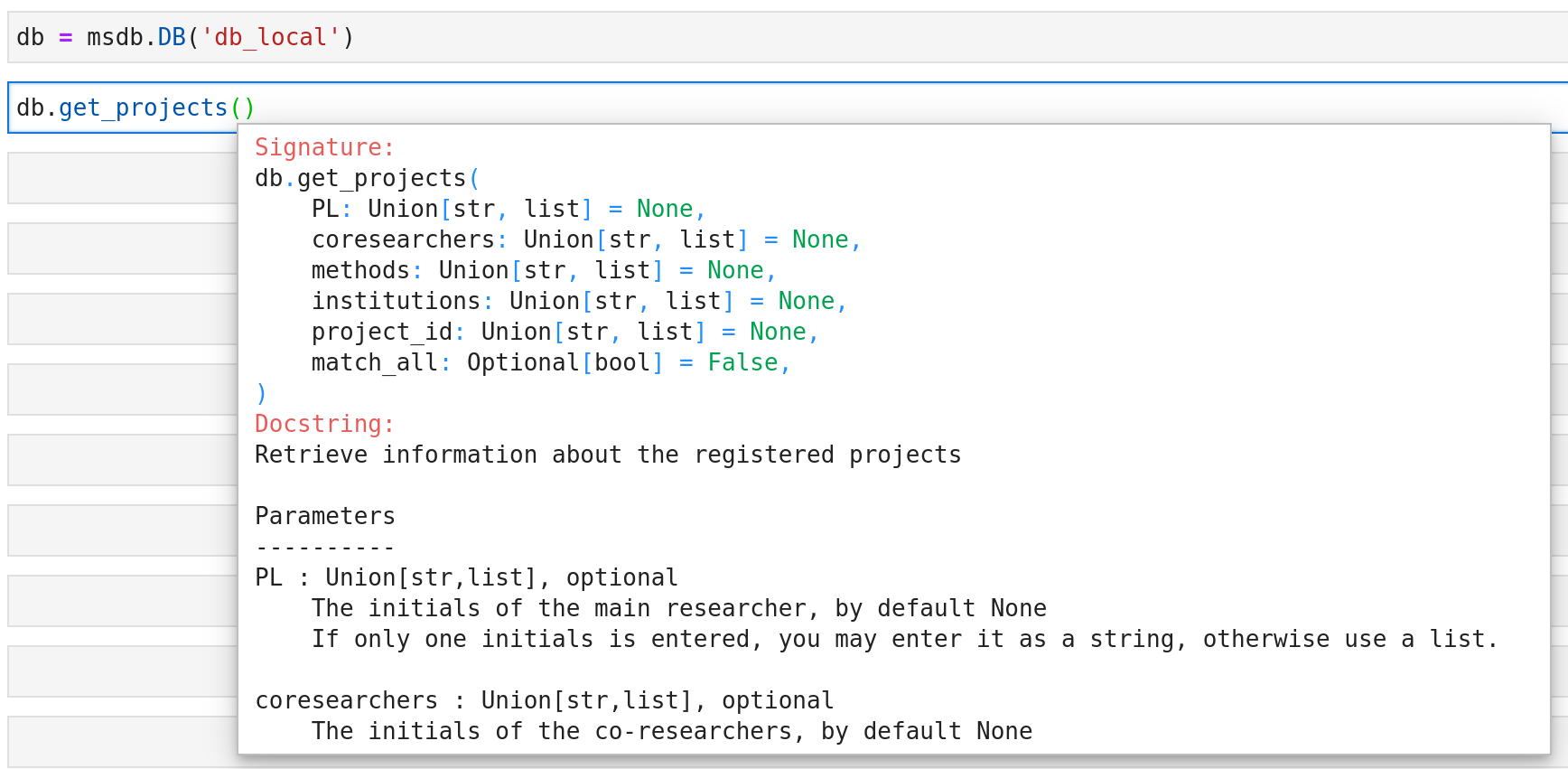Click the False default value for match_all
Viewport: 1568px width, 769px height.
[x=742, y=362]
